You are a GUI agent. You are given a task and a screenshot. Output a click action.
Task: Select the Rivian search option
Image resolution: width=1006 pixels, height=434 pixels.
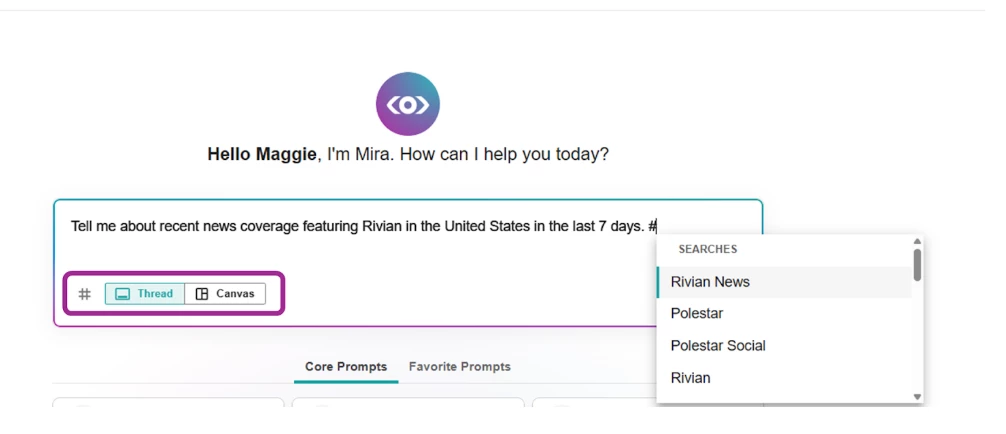[x=691, y=378]
